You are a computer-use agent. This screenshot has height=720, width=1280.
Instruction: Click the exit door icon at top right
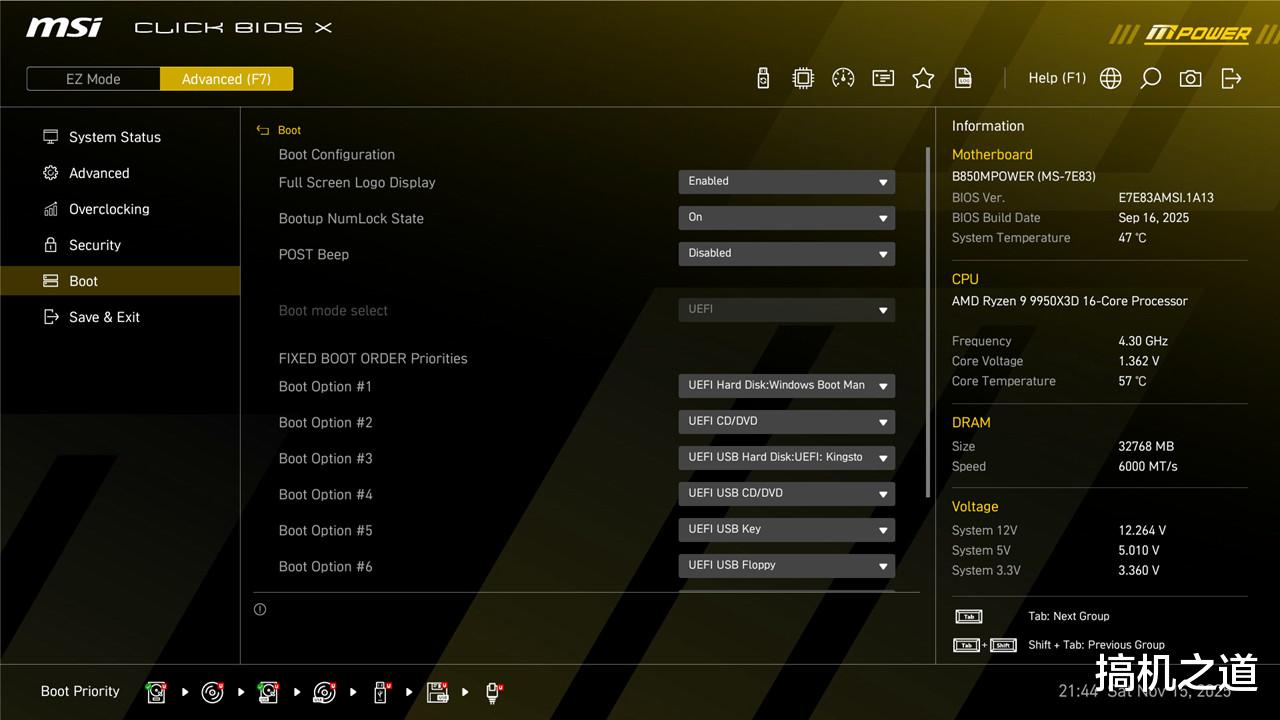1231,78
